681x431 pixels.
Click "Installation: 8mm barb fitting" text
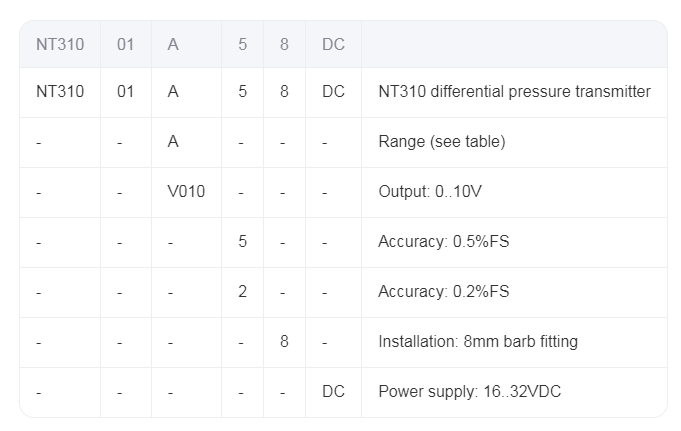tap(477, 342)
